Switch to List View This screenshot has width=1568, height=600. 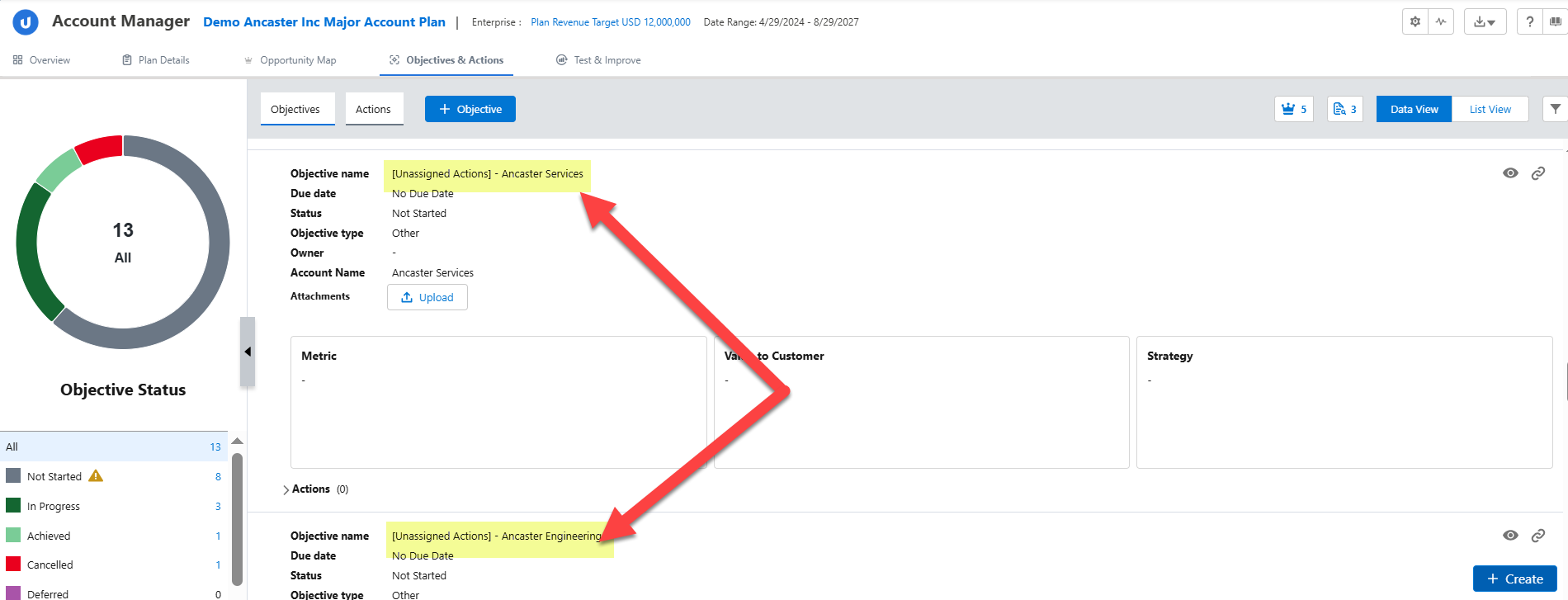click(x=1490, y=109)
